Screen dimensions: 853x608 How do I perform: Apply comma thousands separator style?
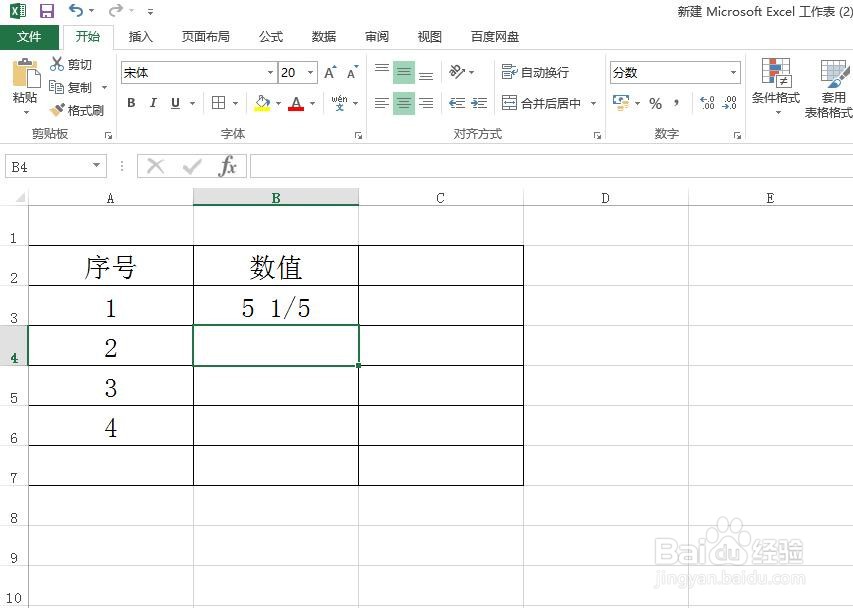(677, 103)
